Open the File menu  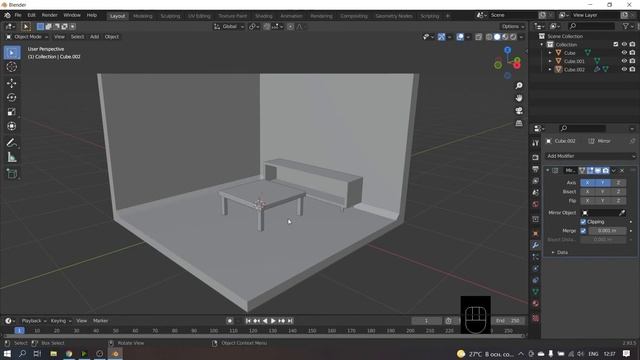pyautogui.click(x=18, y=15)
